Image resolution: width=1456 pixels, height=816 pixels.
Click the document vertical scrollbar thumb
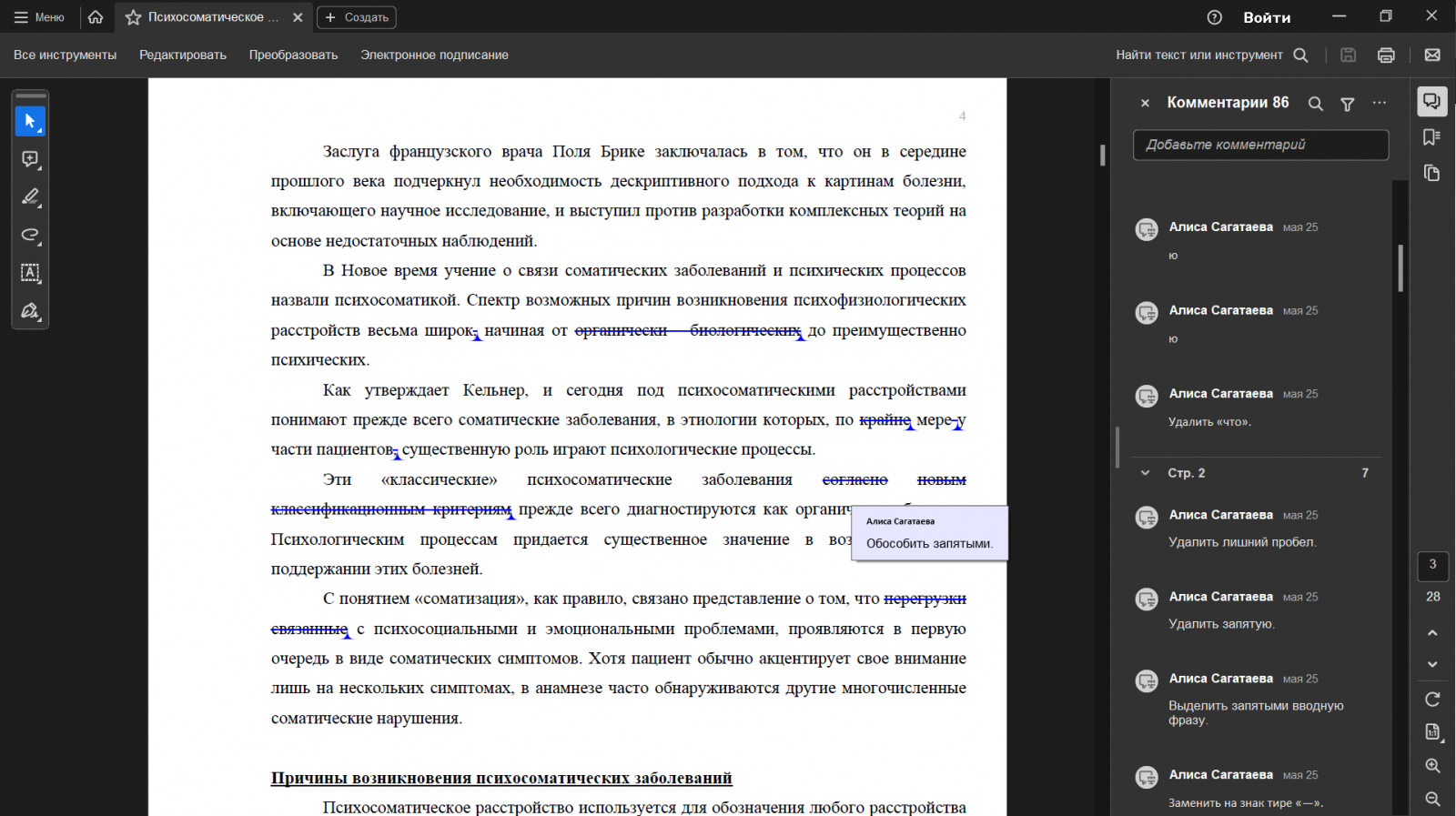point(1102,156)
